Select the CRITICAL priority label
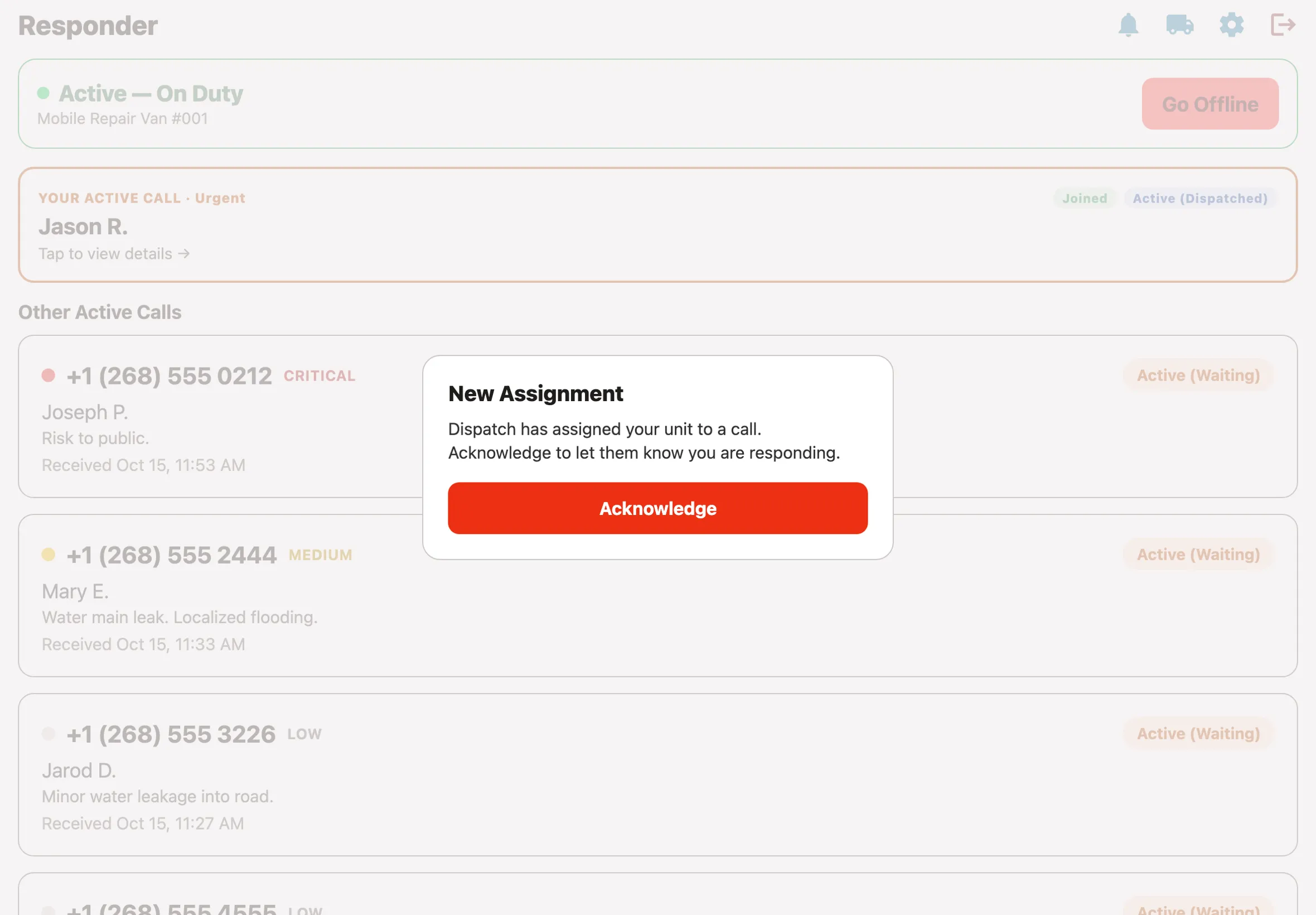The image size is (1316, 915). pyautogui.click(x=319, y=376)
